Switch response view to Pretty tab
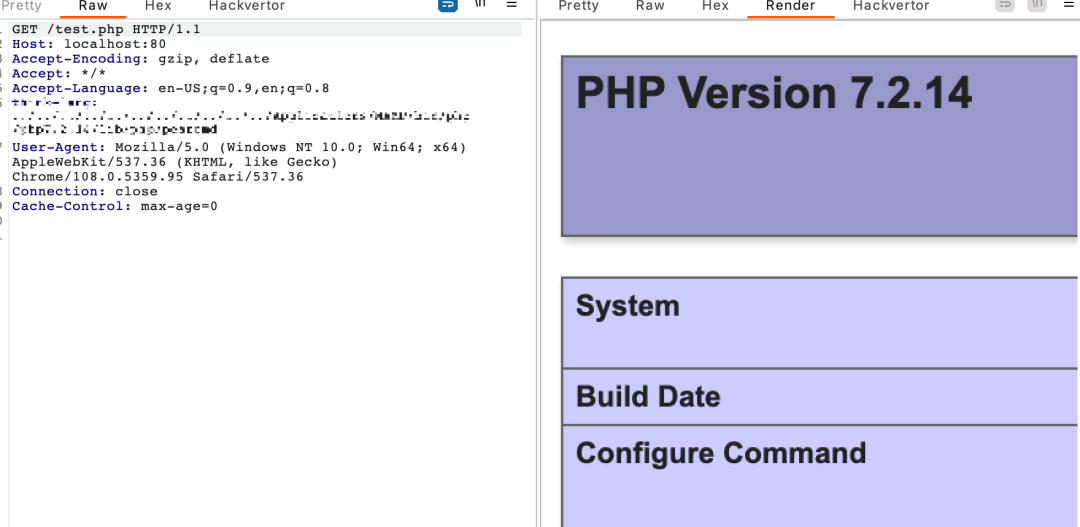The height and width of the screenshot is (527, 1080). point(579,6)
